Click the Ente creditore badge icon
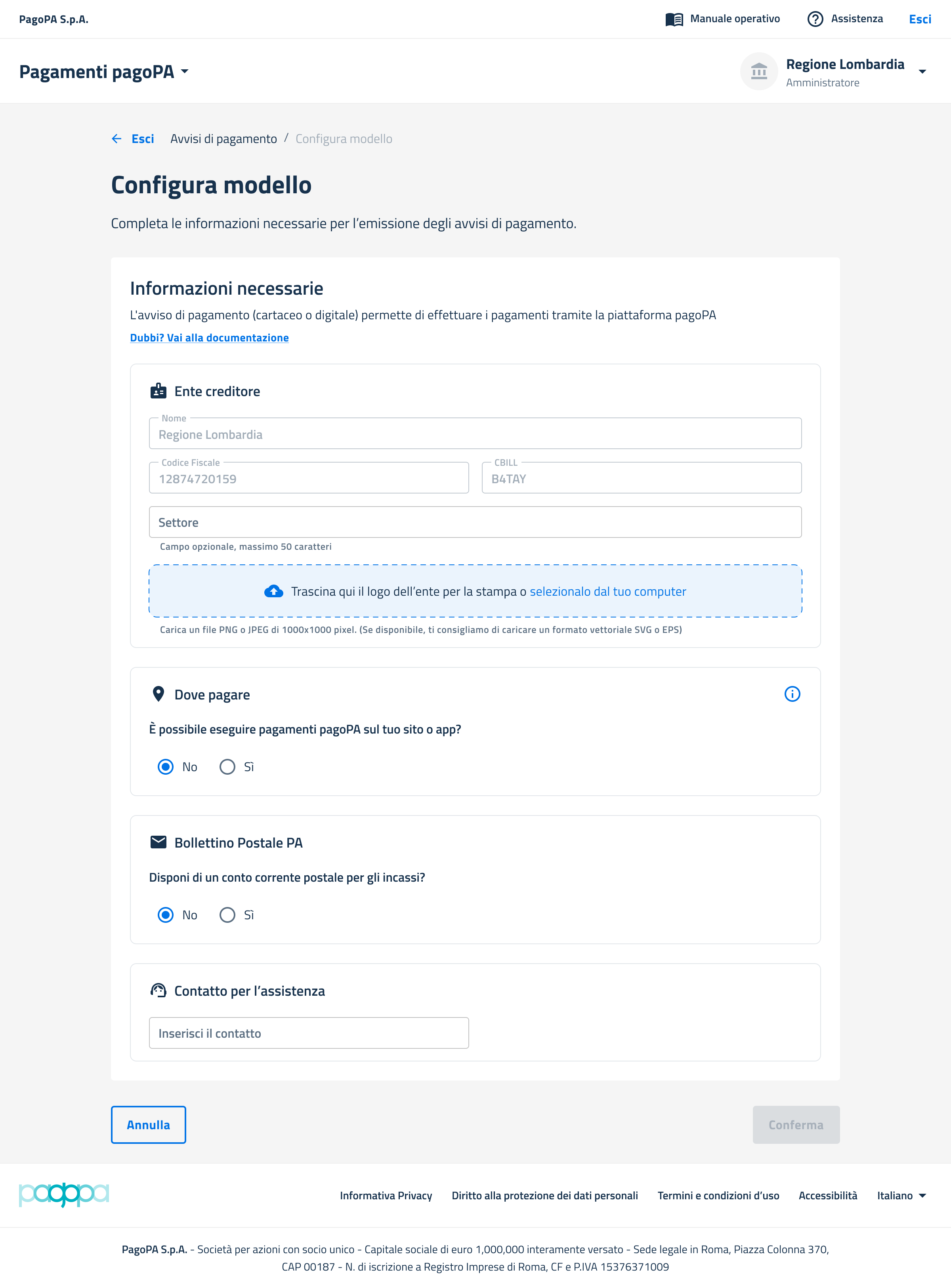This screenshot has width=951, height=1288. (158, 391)
